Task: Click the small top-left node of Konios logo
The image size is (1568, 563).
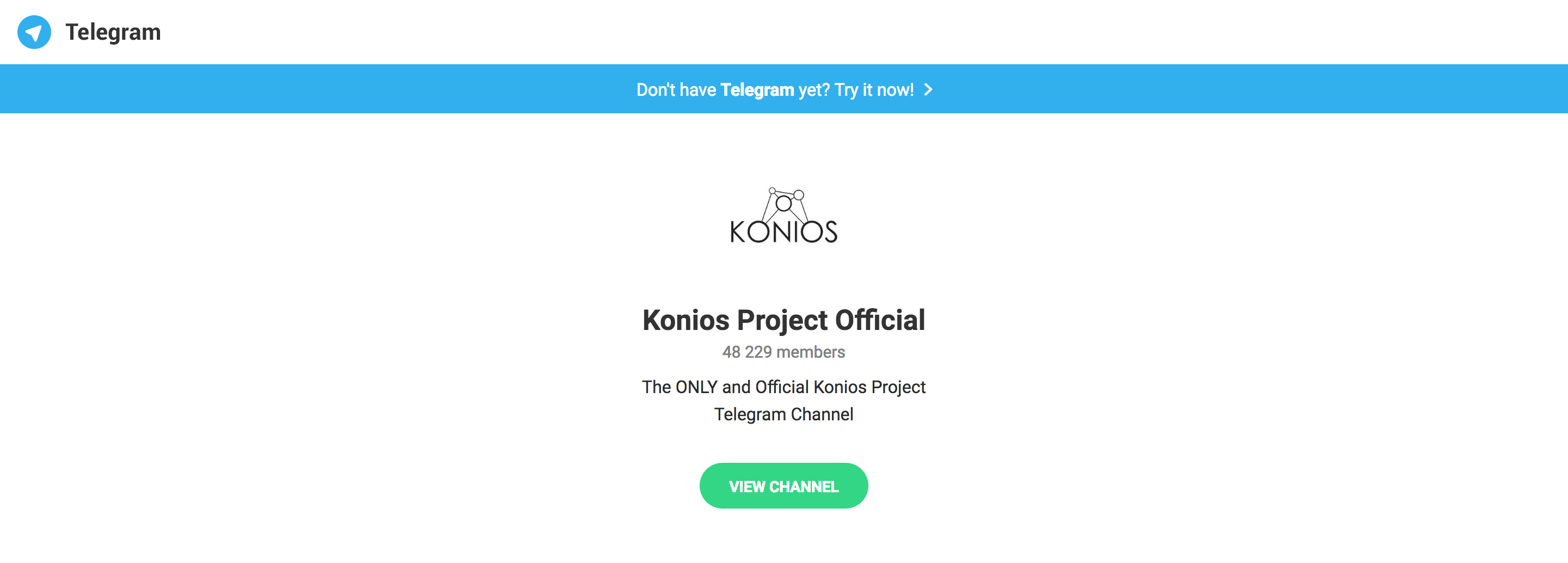Action: [772, 191]
